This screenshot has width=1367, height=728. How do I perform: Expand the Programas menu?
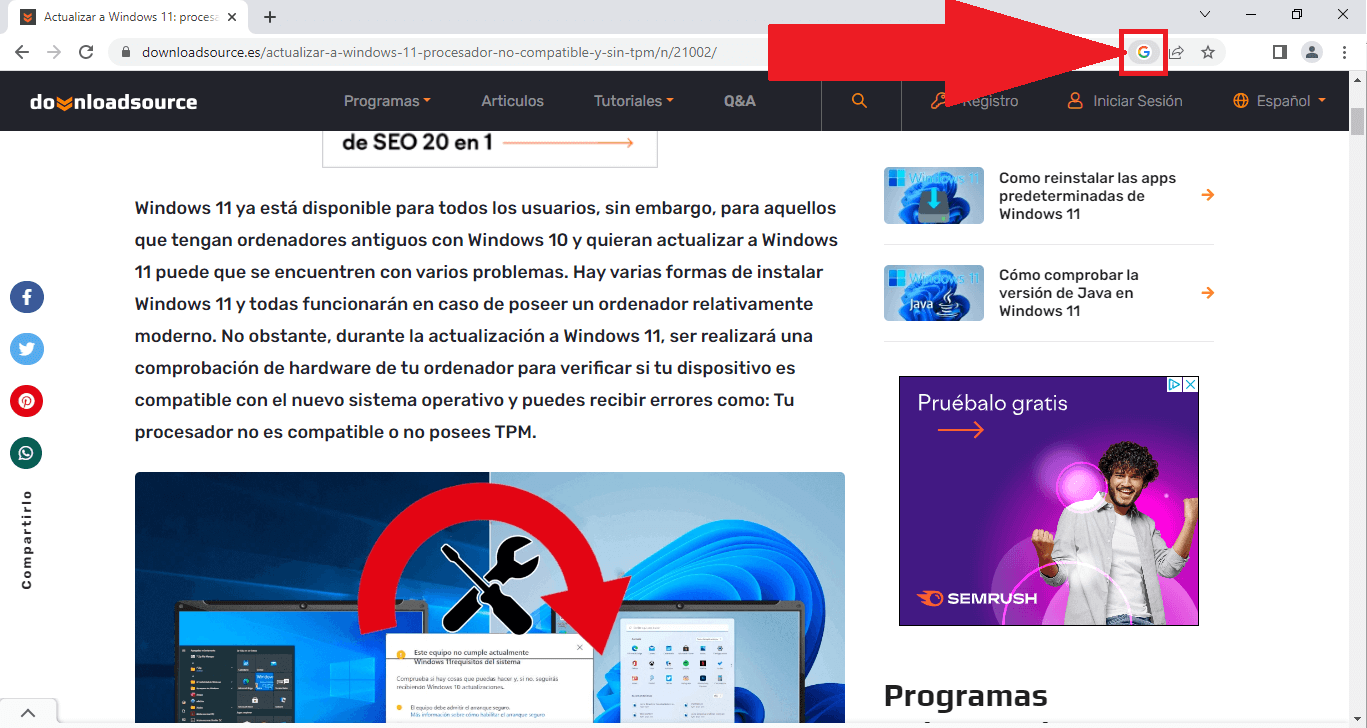click(x=387, y=101)
